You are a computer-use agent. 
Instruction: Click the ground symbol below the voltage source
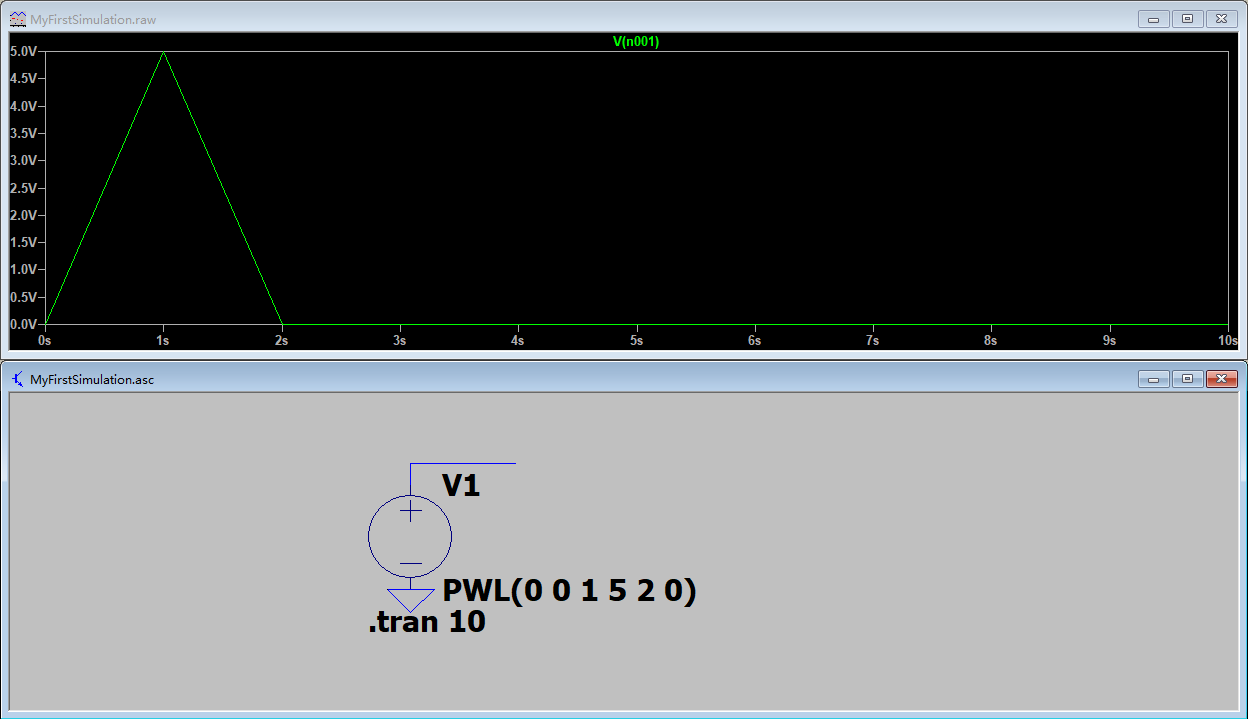(x=410, y=598)
